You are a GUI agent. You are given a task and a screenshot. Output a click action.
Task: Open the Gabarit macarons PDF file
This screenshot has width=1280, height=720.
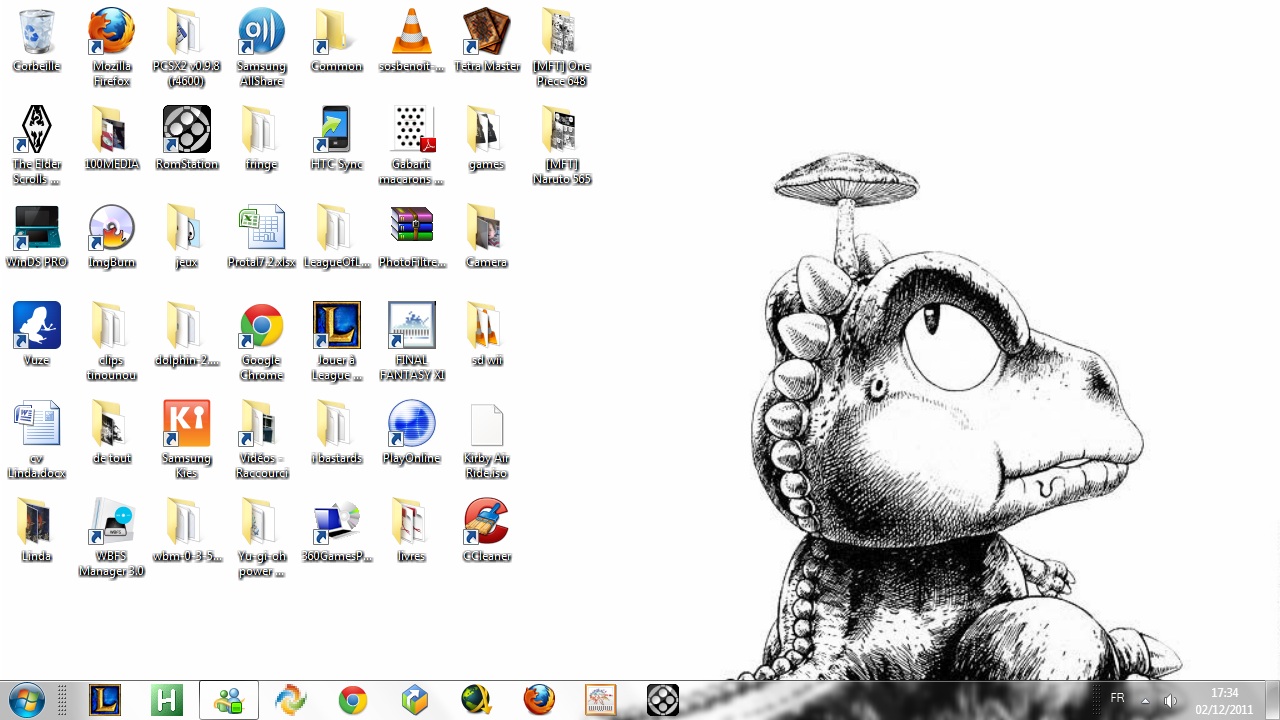(x=412, y=145)
